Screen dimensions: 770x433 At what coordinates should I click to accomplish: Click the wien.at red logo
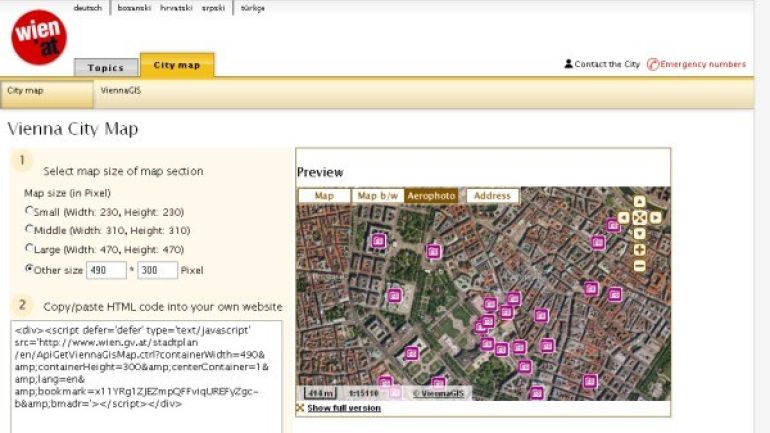(x=39, y=37)
